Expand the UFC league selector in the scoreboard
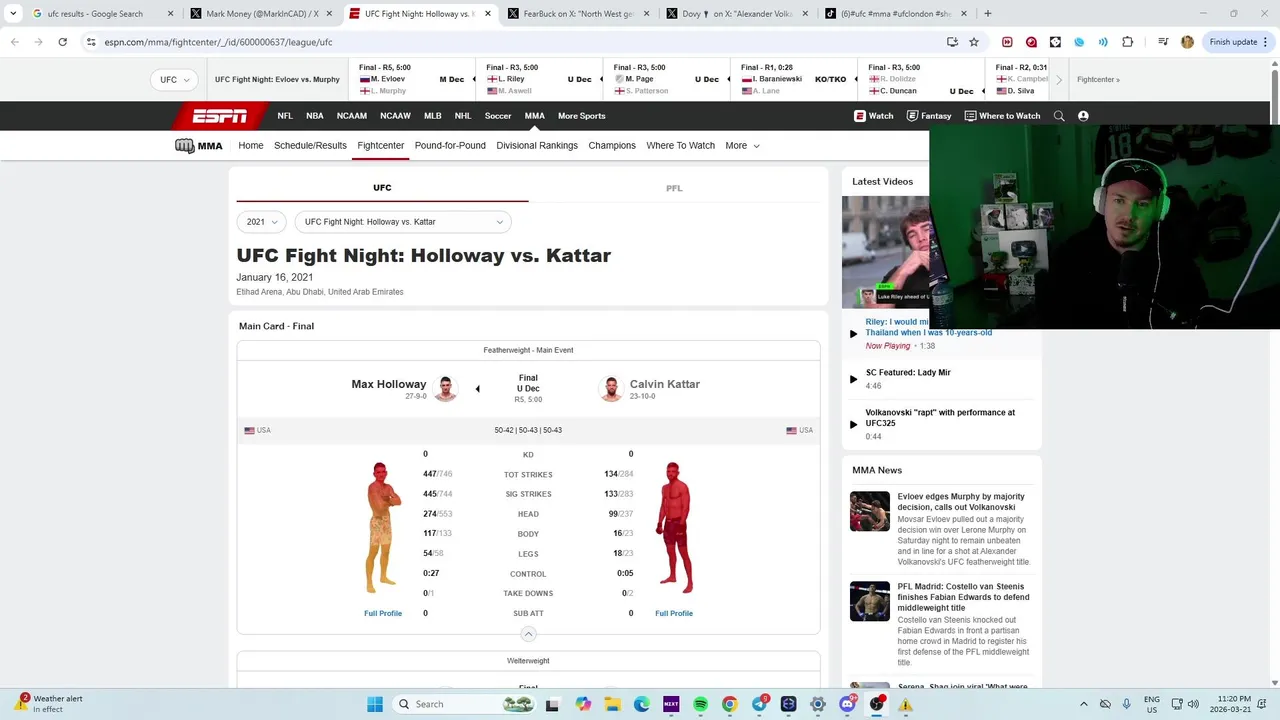Viewport: 1280px width, 720px height. tap(174, 80)
